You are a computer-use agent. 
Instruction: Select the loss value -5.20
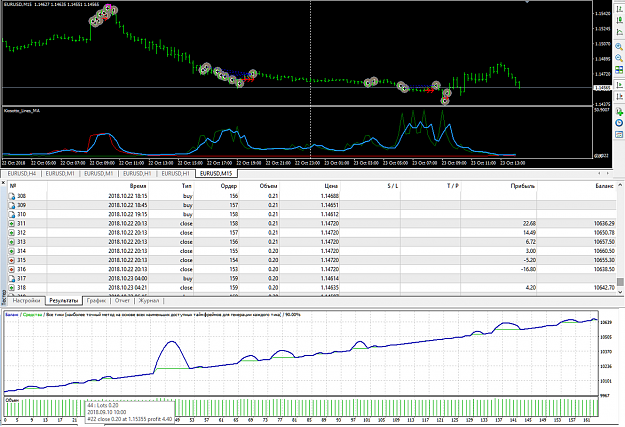(x=530, y=260)
